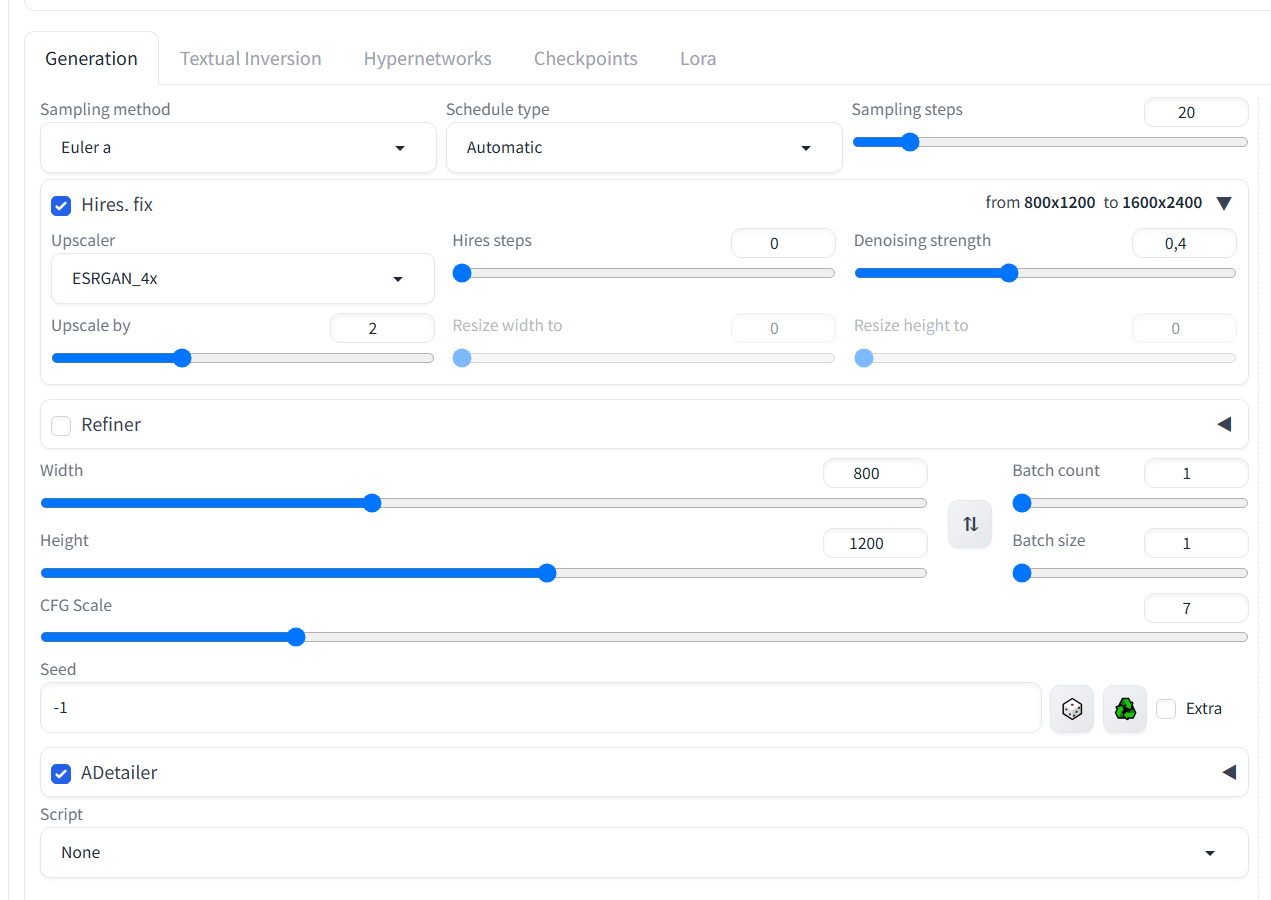Check the Extra seed checkbox
This screenshot has height=900, width=1271.
[1166, 709]
